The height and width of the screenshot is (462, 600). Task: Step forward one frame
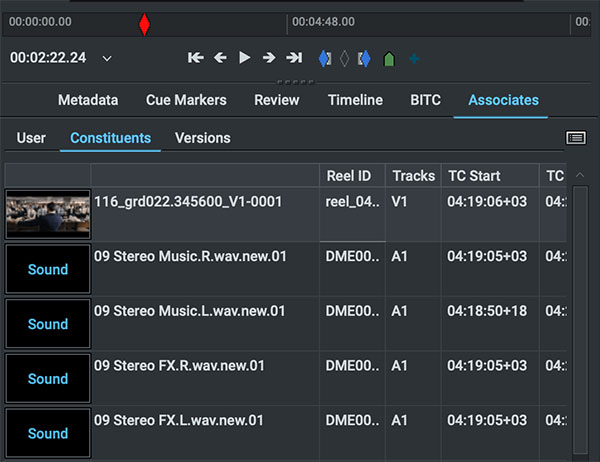[269, 58]
